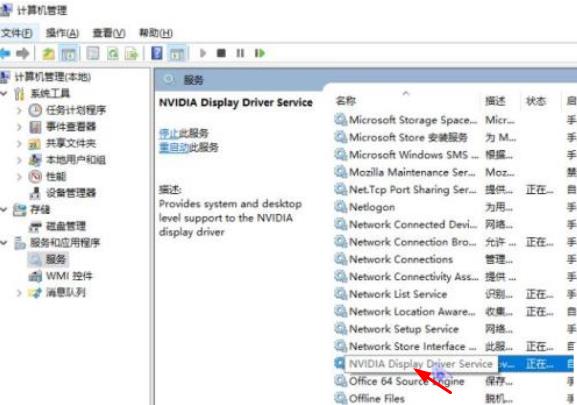Select 服务 in the tree
The width and height of the screenshot is (577, 405).
point(56,259)
